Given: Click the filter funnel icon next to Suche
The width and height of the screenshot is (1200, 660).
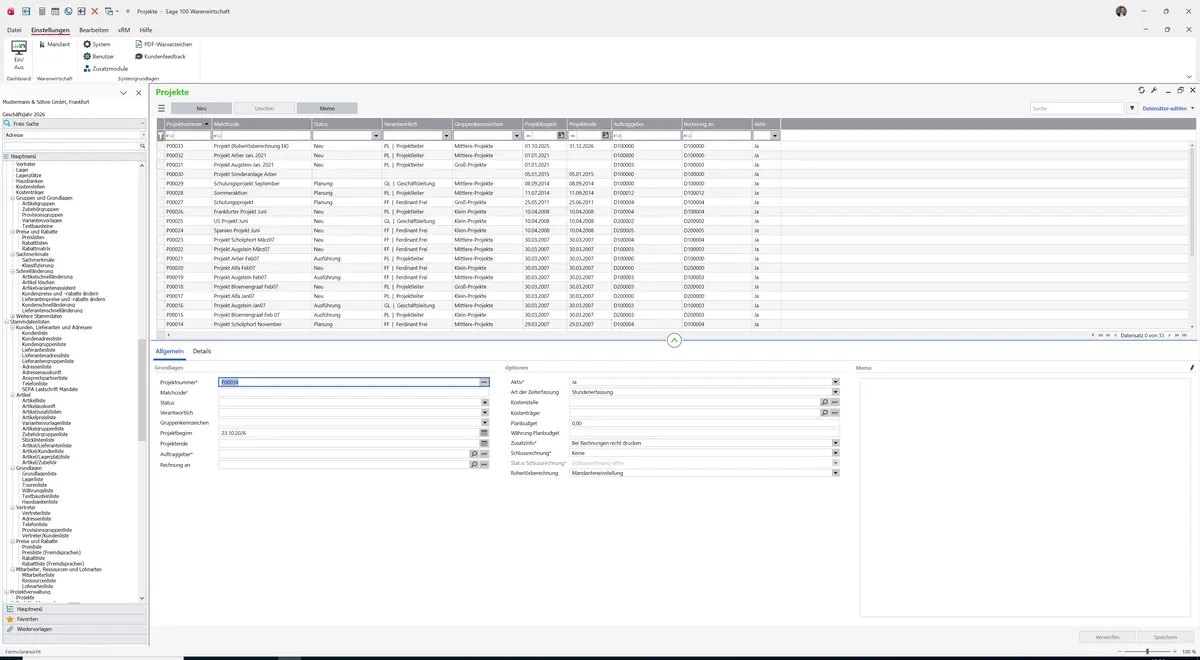Looking at the screenshot, I should [x=1132, y=108].
